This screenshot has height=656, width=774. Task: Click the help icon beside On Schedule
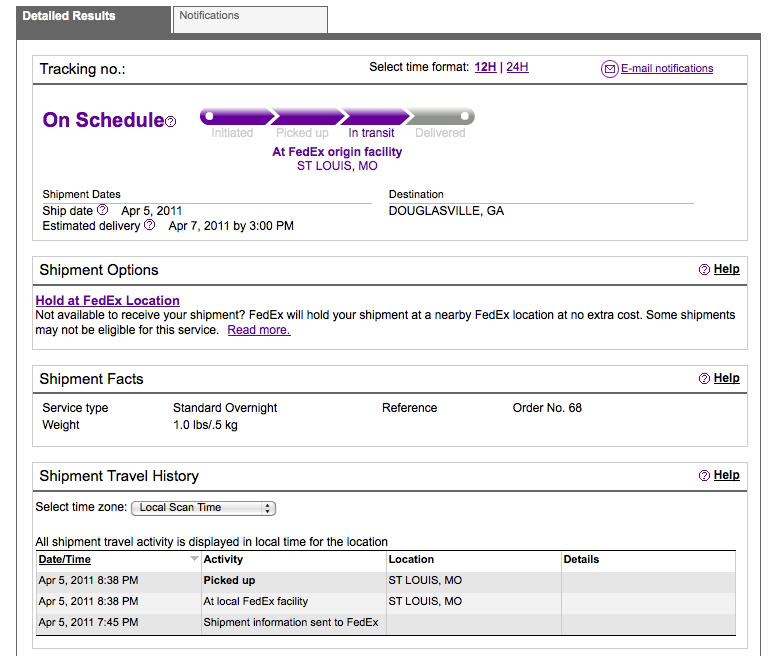(x=171, y=122)
